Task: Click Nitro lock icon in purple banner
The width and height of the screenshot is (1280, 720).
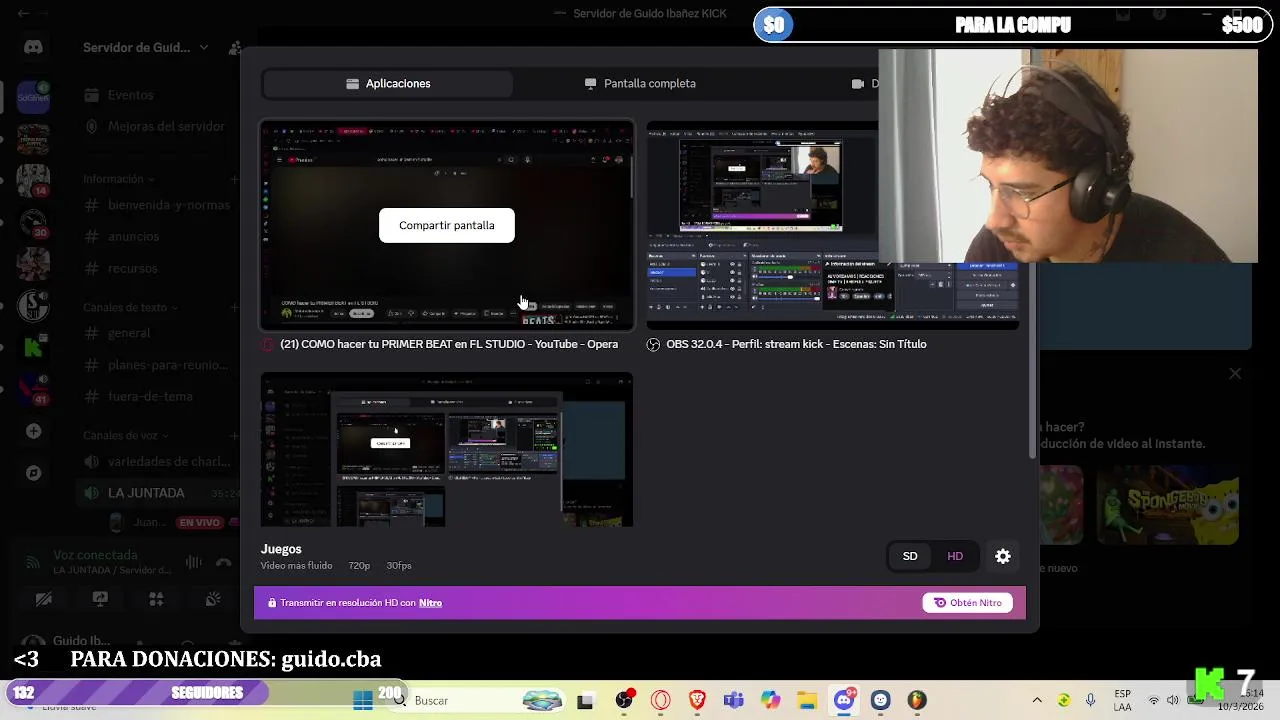Action: coord(271,603)
